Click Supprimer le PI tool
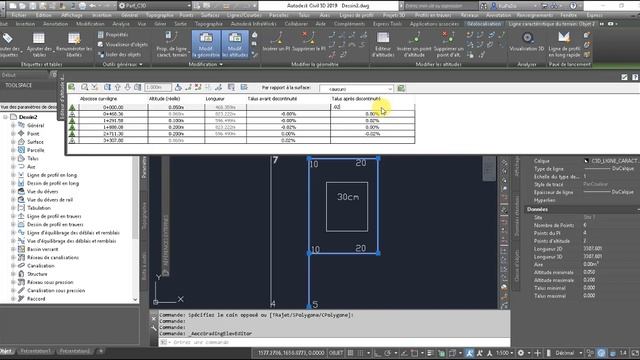The image size is (640, 360). [x=309, y=42]
